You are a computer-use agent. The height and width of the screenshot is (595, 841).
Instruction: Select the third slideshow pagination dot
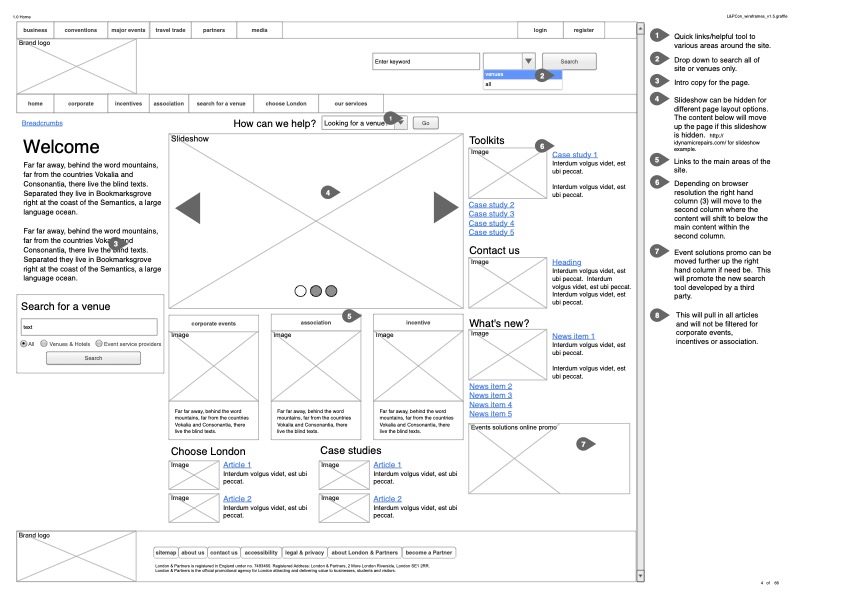[331, 291]
